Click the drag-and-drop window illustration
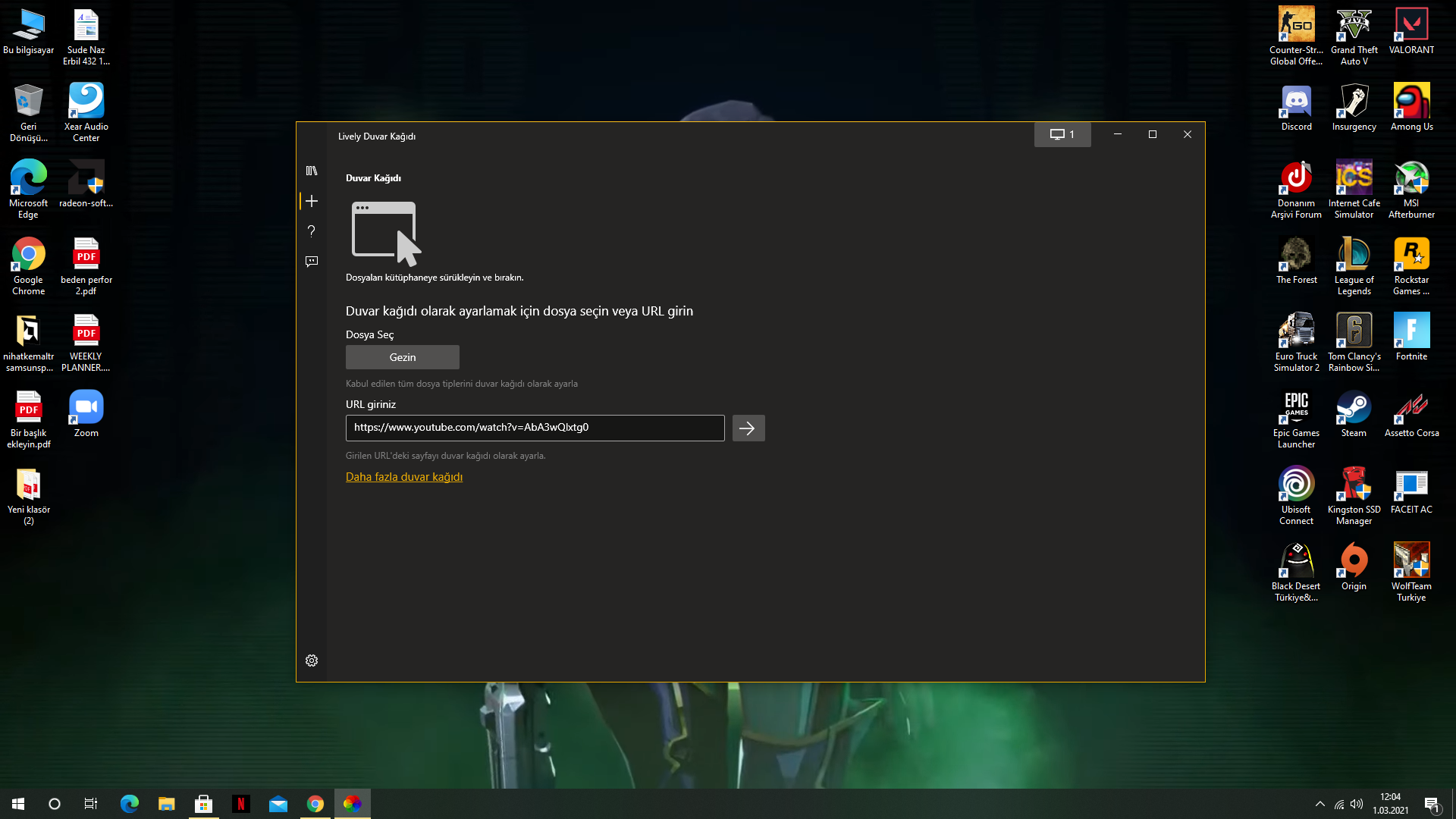The height and width of the screenshot is (819, 1456). coord(386,233)
